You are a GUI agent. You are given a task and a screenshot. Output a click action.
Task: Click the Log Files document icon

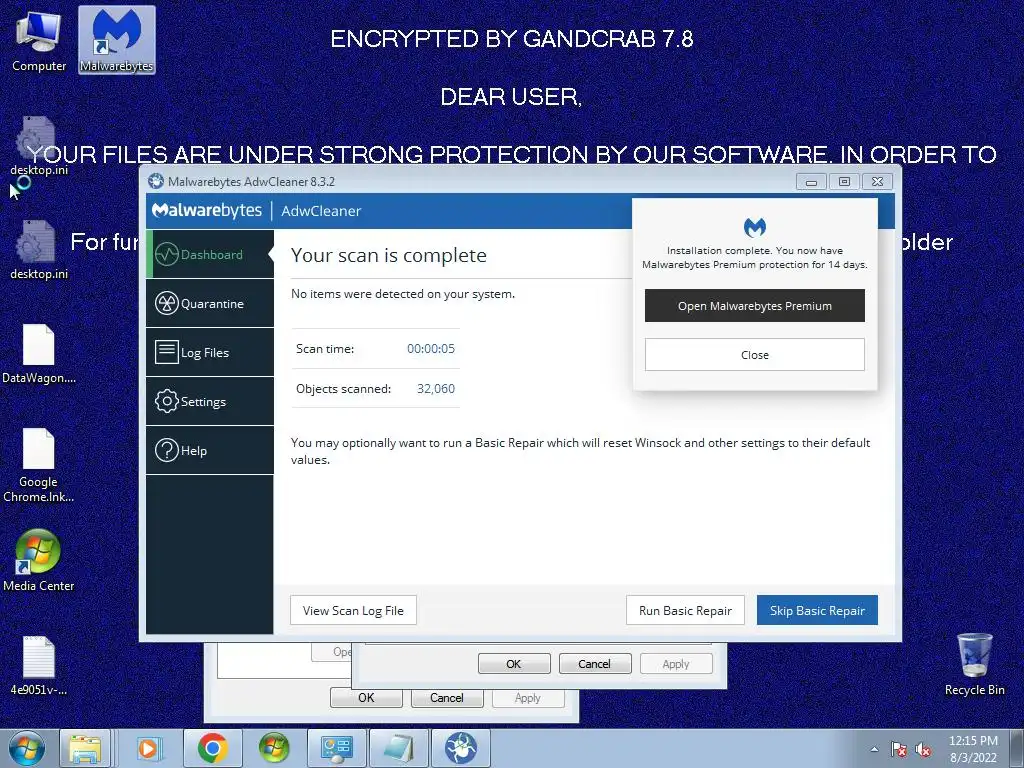pos(167,352)
